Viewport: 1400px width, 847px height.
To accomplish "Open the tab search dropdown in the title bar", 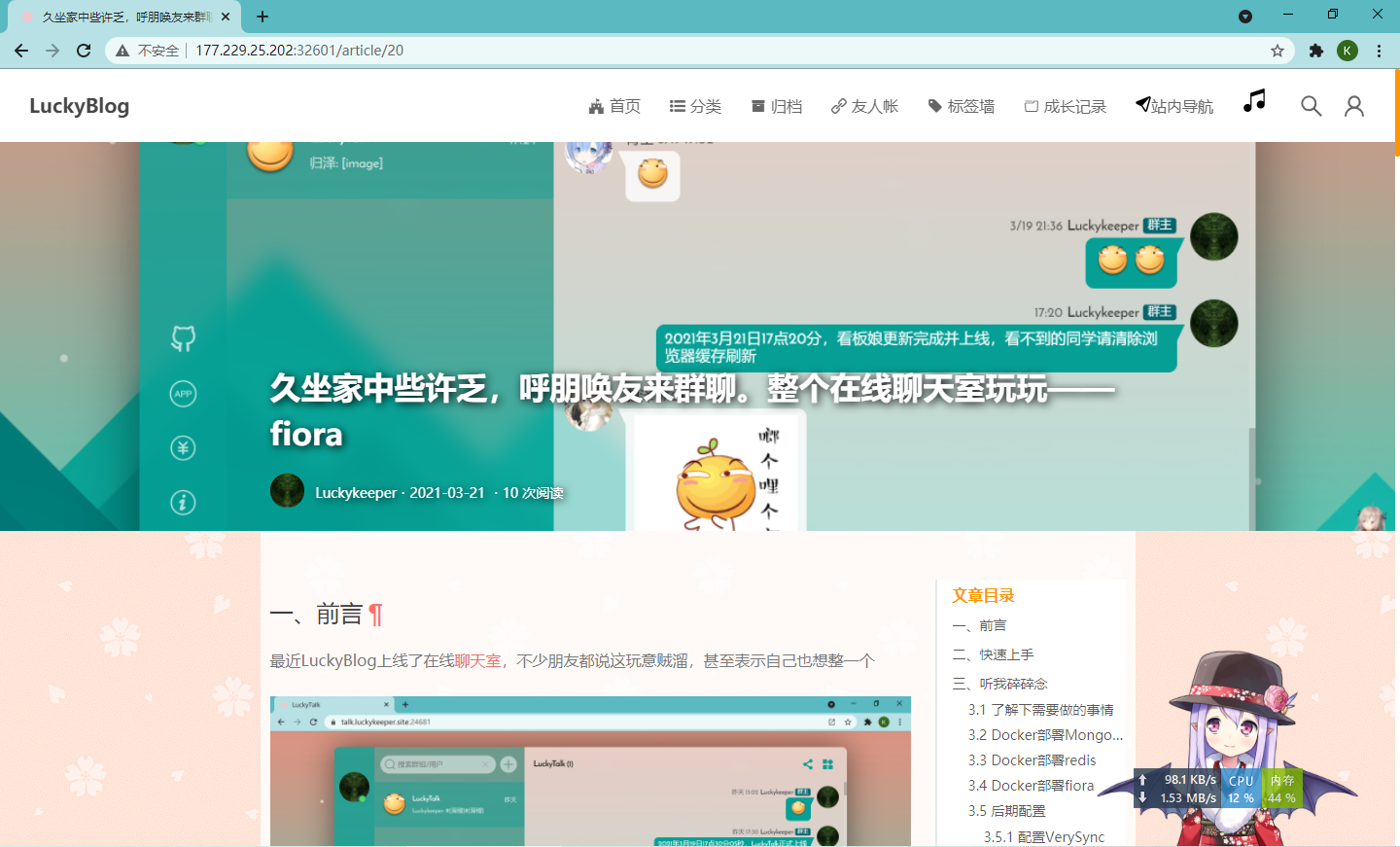I will tap(1245, 16).
